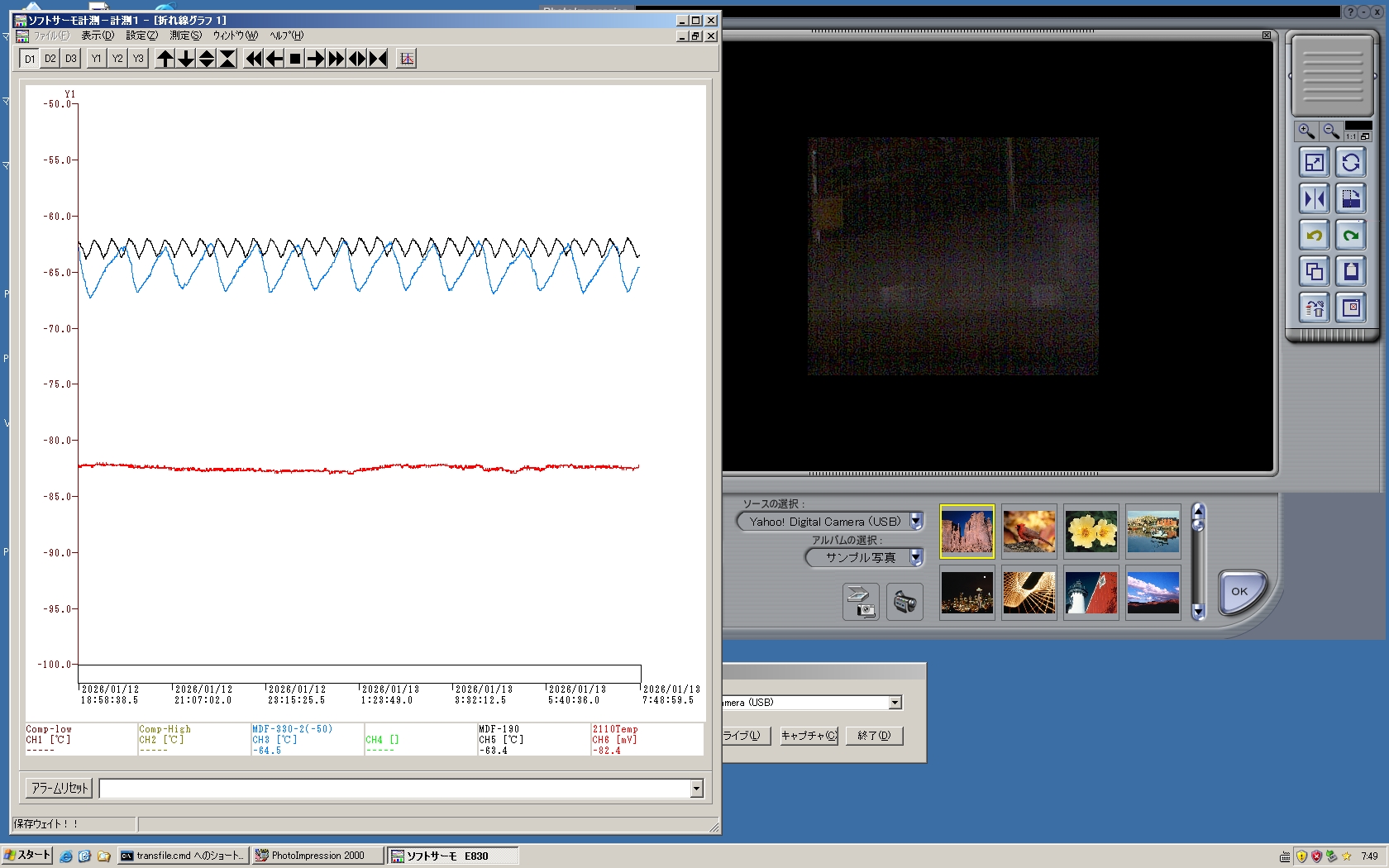Open the 測定(S) menu

pyautogui.click(x=185, y=36)
